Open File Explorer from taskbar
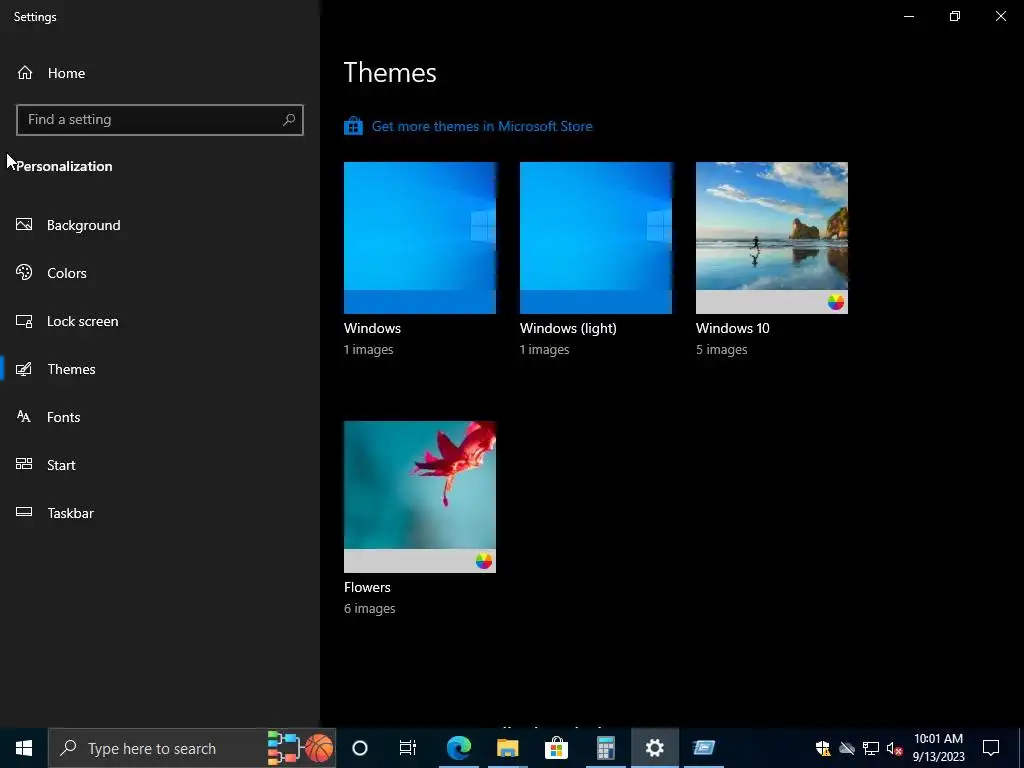The width and height of the screenshot is (1024, 768). coord(507,748)
